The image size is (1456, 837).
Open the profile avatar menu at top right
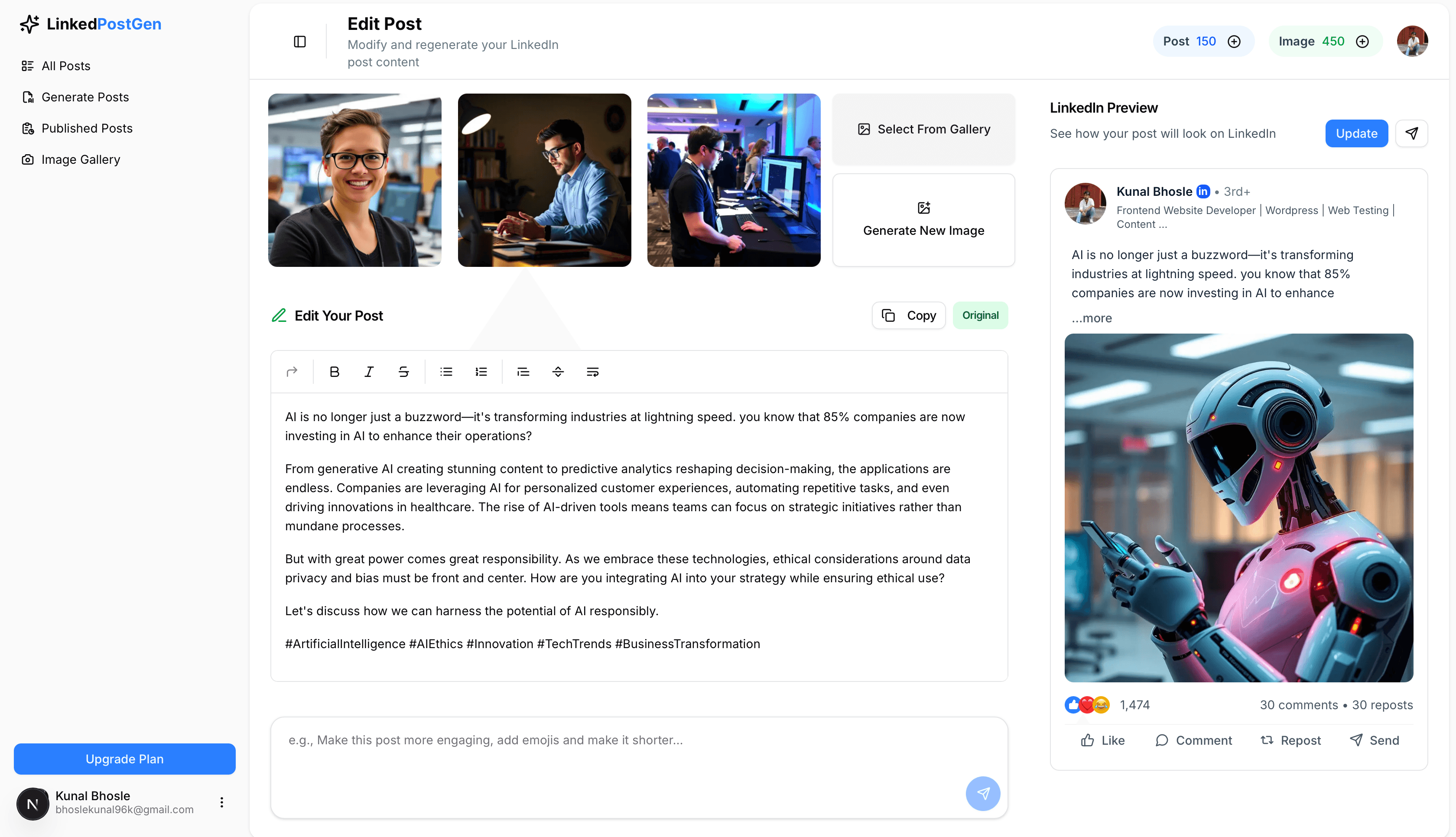tap(1413, 41)
